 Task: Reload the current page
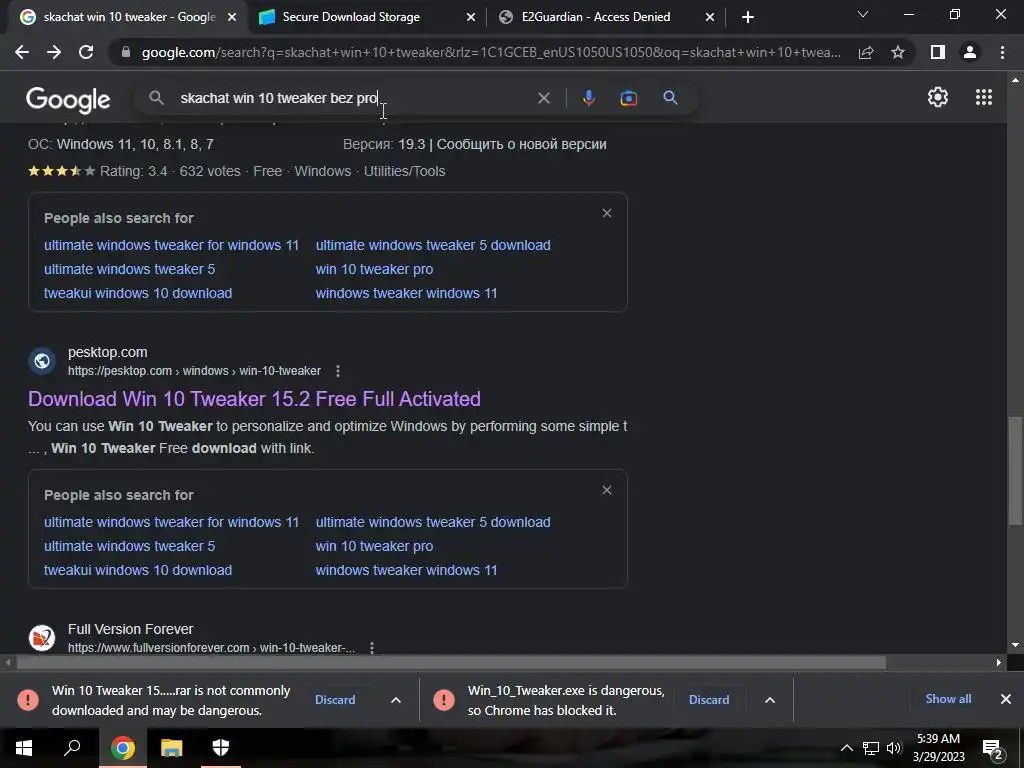point(86,52)
